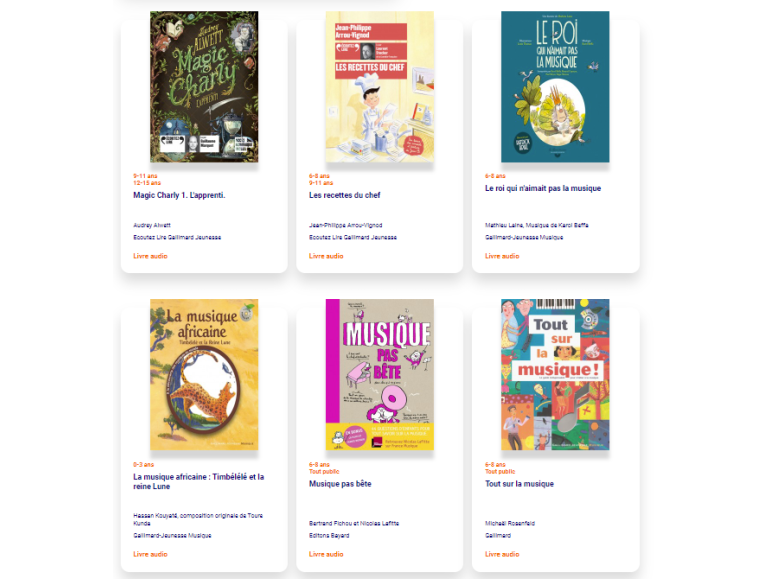Image resolution: width=770 pixels, height=579 pixels.
Task: Select author Jean-Philippe Arrou-Vignod
Action: point(346,225)
